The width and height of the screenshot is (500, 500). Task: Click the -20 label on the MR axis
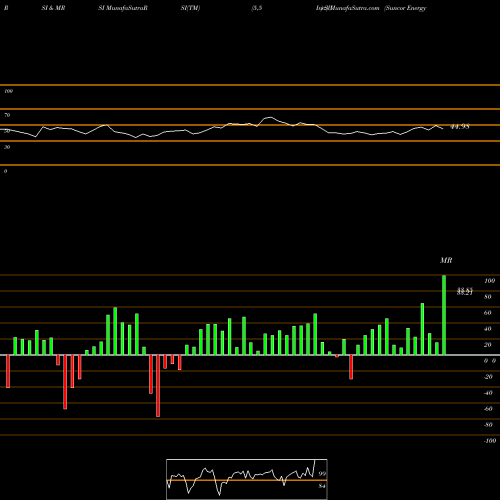[x=488, y=377]
